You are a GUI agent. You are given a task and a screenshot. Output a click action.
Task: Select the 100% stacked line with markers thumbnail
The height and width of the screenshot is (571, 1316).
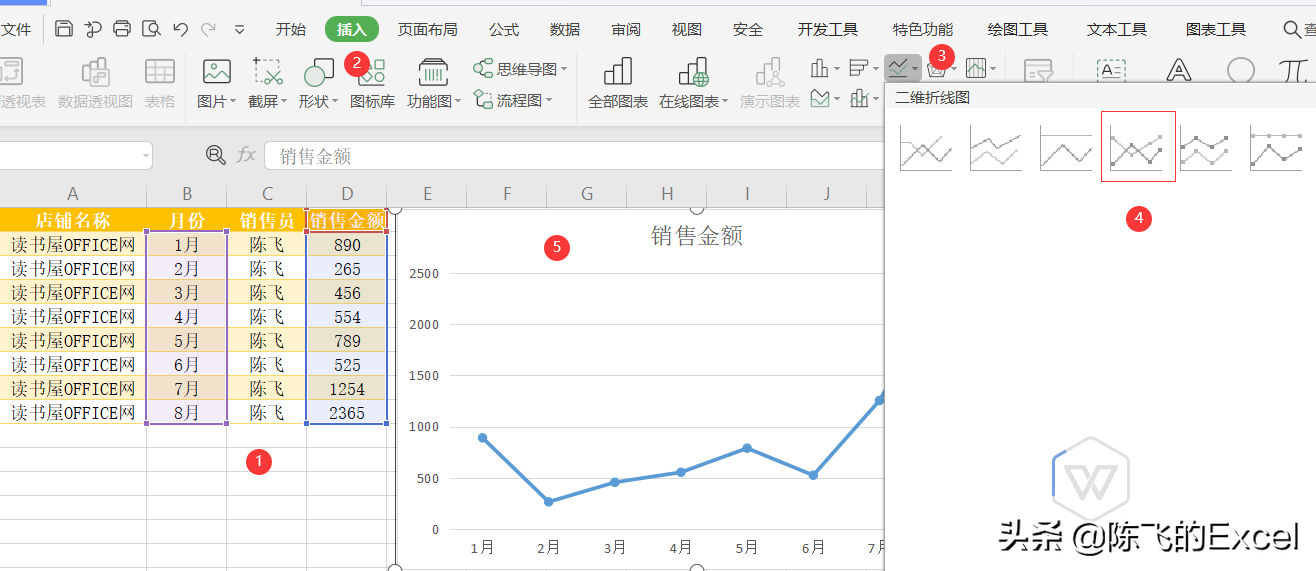tap(1276, 146)
